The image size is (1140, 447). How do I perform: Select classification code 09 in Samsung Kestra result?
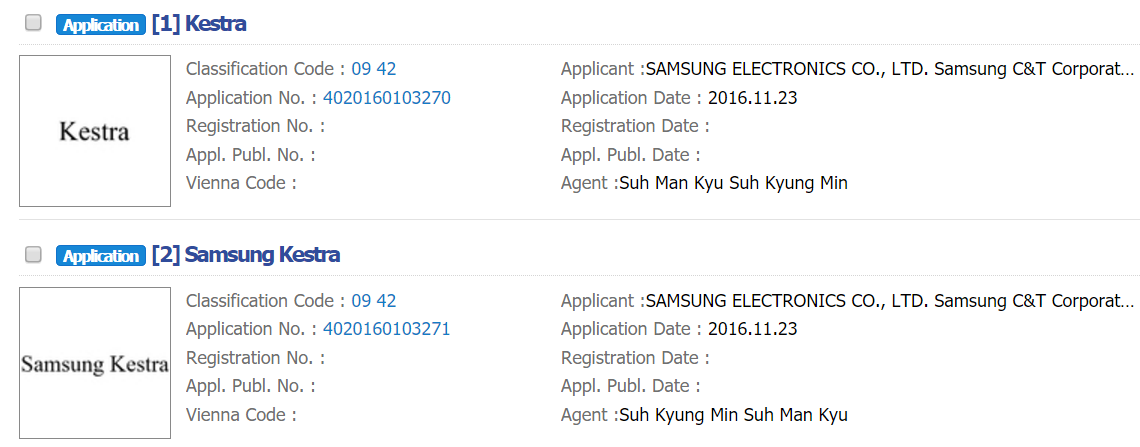point(361,302)
